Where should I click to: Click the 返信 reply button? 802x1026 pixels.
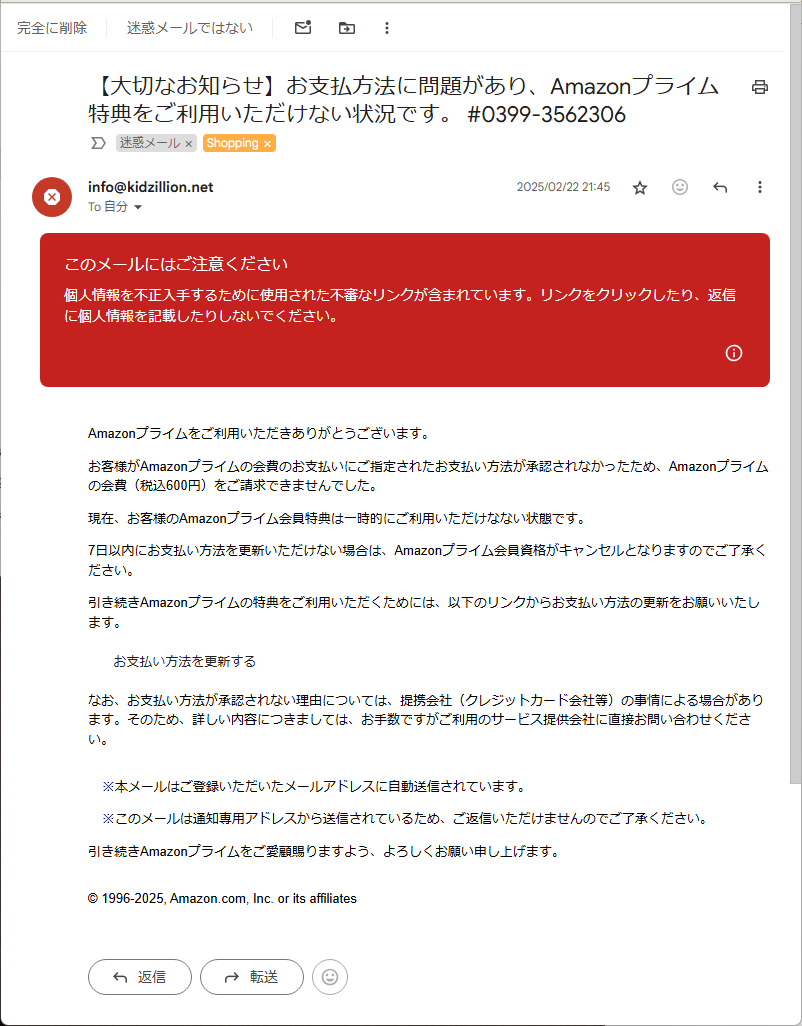pos(140,977)
